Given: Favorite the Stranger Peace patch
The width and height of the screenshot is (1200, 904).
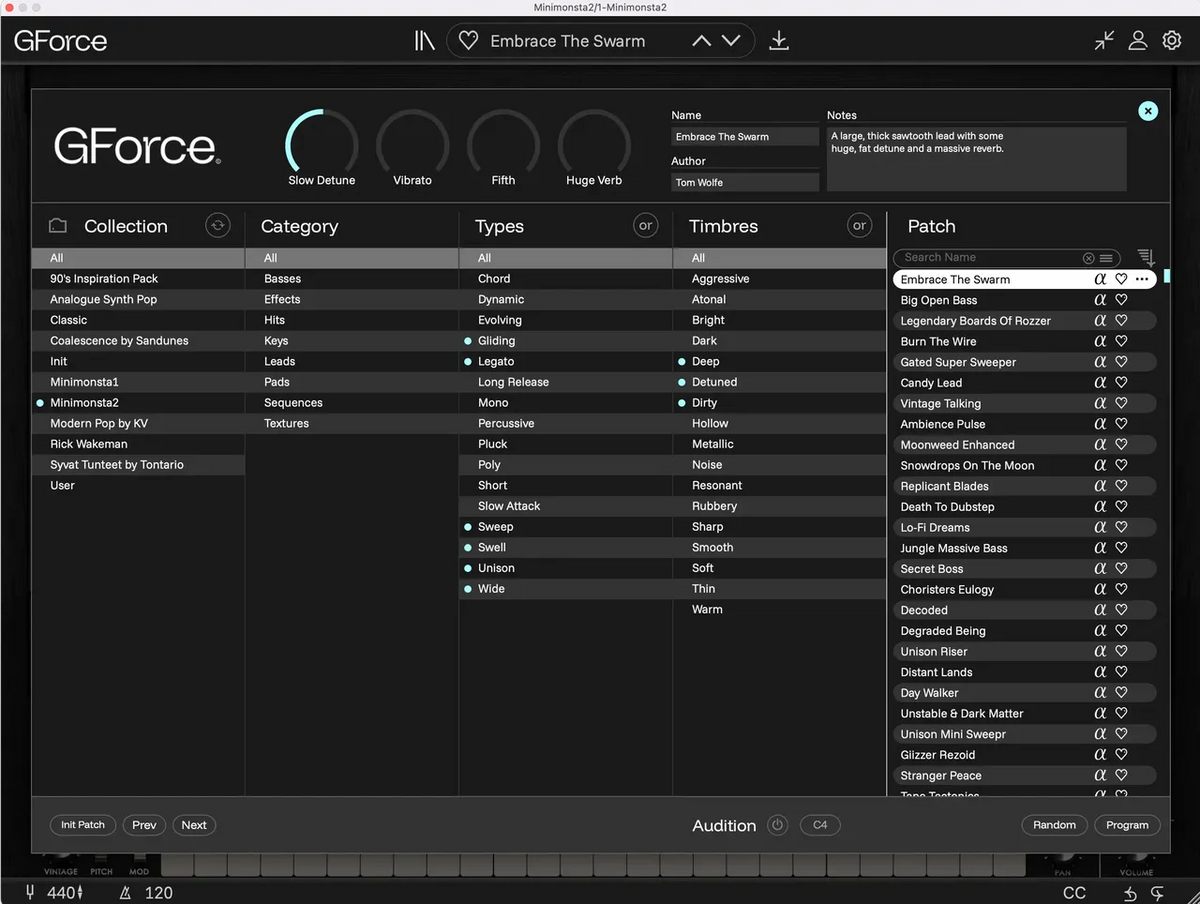Looking at the screenshot, I should [x=1122, y=775].
